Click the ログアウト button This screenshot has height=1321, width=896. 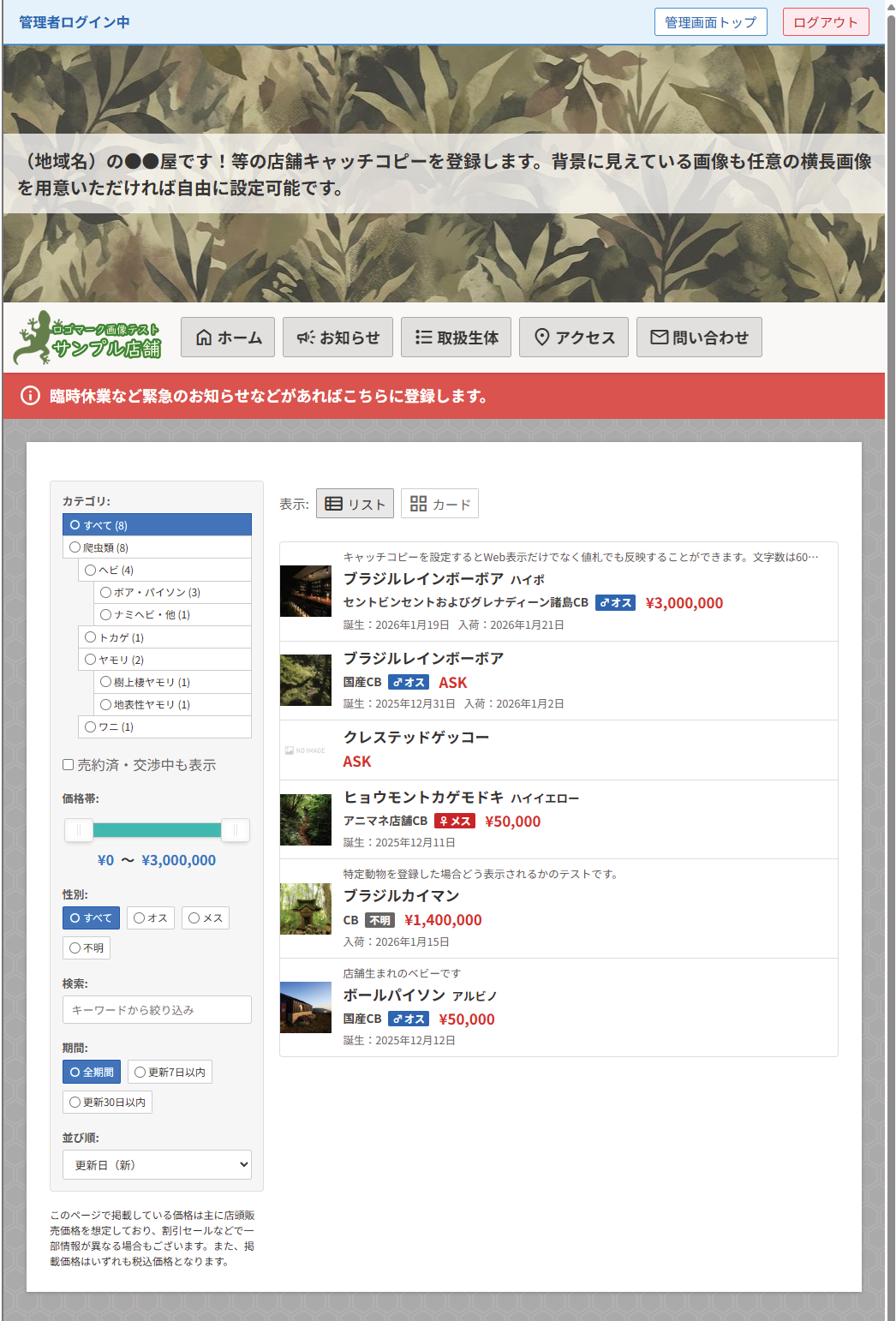pyautogui.click(x=825, y=22)
